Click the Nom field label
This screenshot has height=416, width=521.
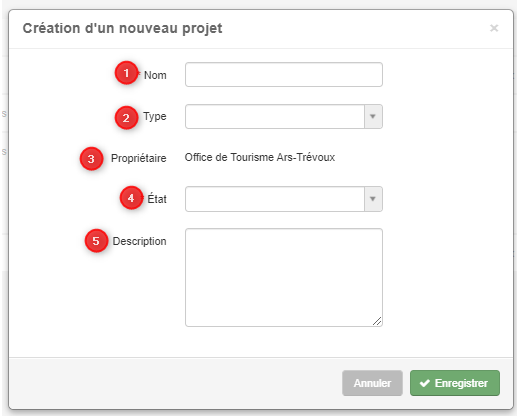155,75
